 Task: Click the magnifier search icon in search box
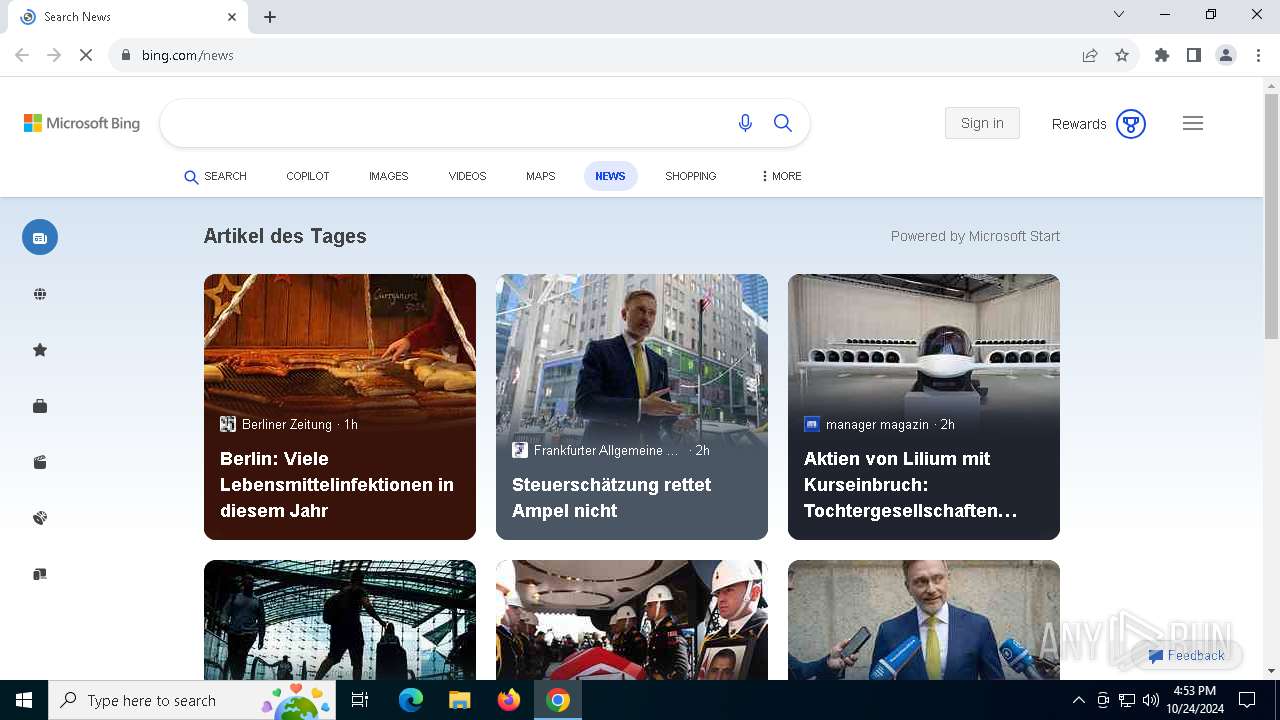point(783,123)
